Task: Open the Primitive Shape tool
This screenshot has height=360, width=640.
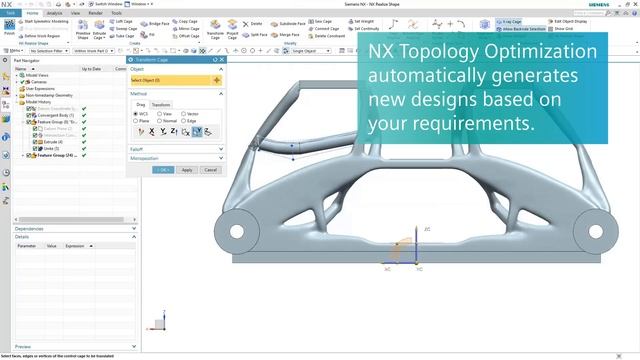Action: pyautogui.click(x=83, y=29)
